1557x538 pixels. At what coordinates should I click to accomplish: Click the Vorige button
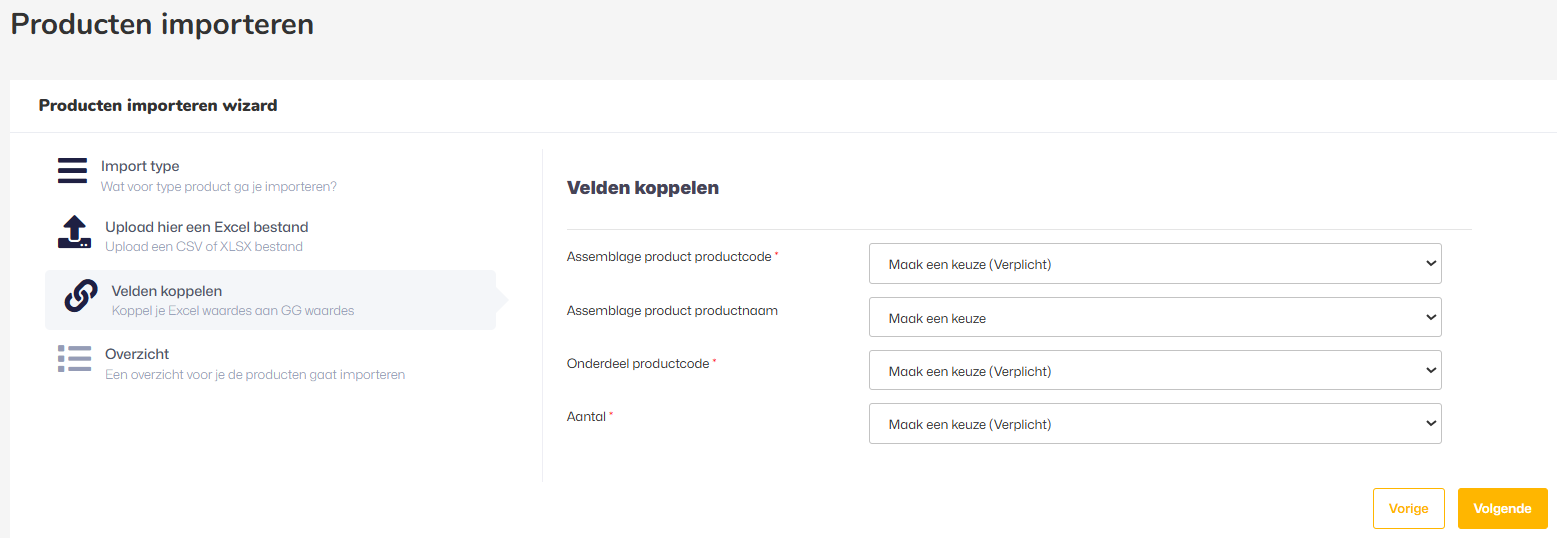pos(1408,508)
